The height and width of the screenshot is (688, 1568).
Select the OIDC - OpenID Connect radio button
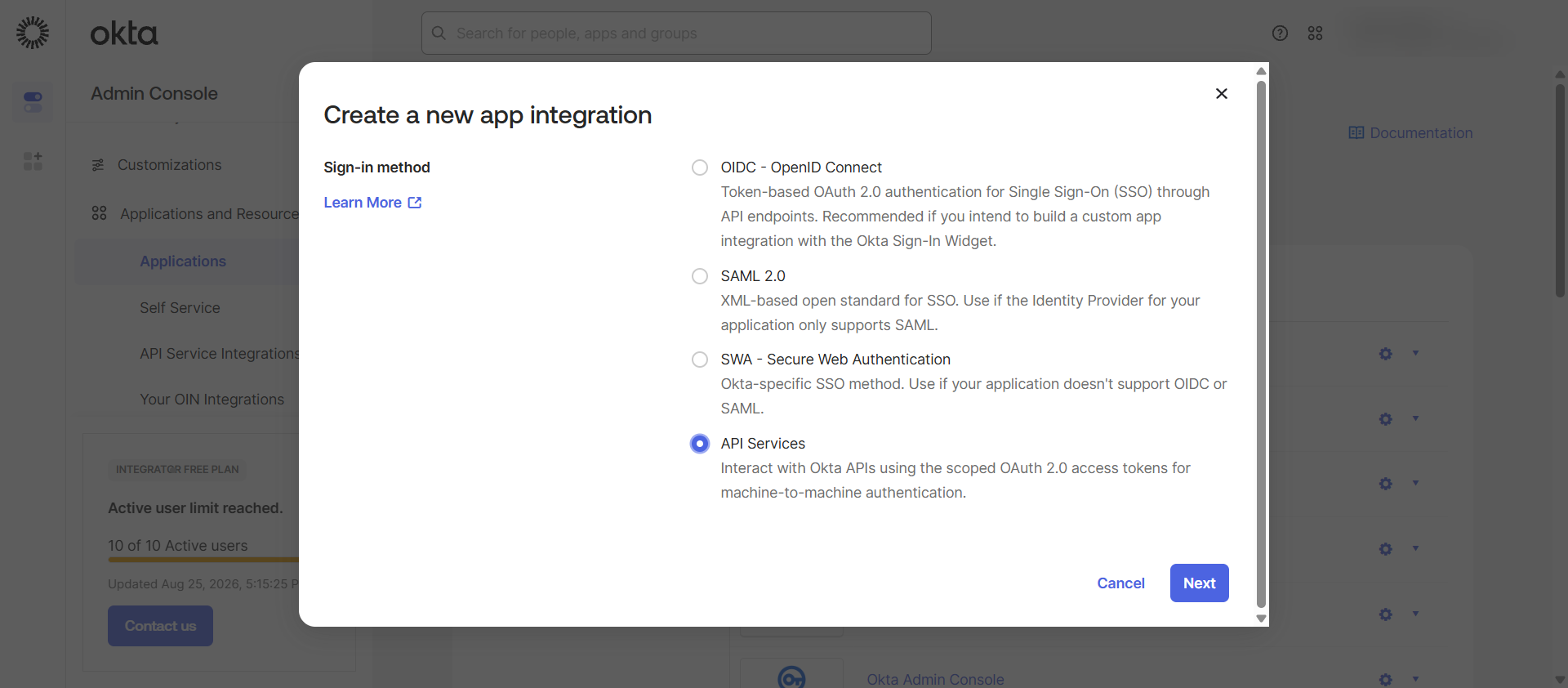(x=700, y=168)
